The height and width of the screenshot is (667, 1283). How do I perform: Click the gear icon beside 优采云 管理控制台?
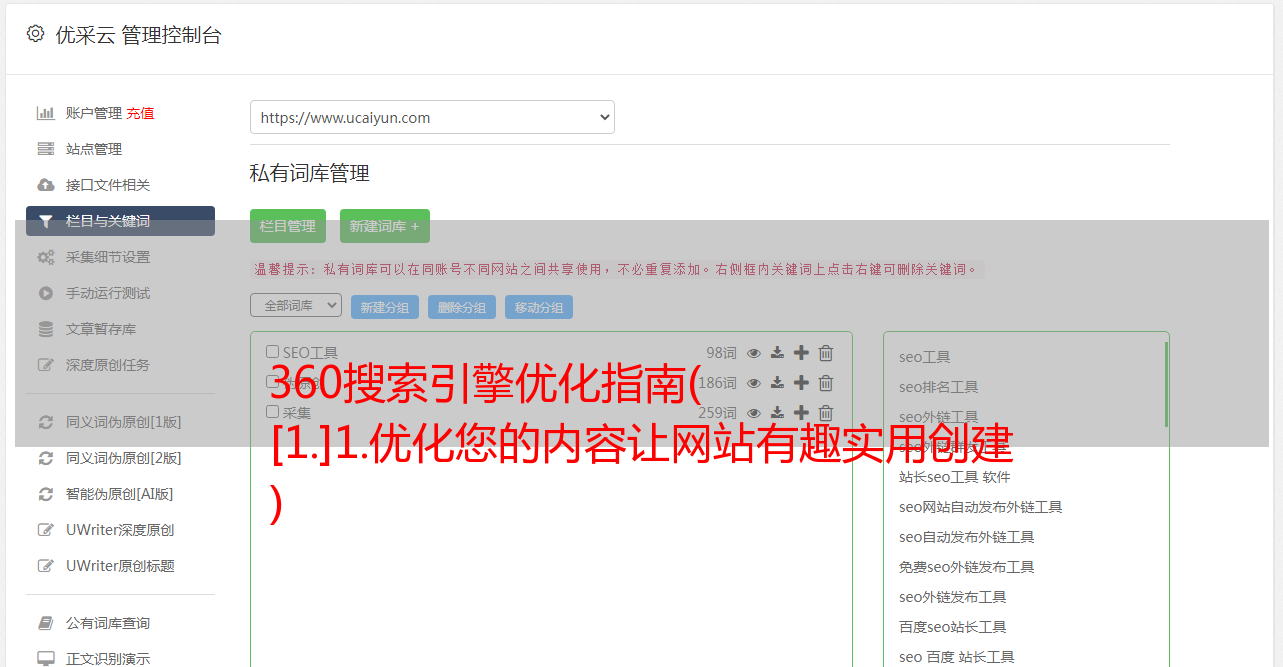36,34
